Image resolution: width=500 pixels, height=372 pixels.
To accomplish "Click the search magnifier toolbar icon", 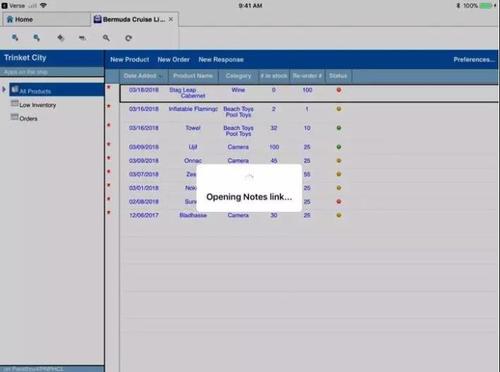I will [x=106, y=38].
